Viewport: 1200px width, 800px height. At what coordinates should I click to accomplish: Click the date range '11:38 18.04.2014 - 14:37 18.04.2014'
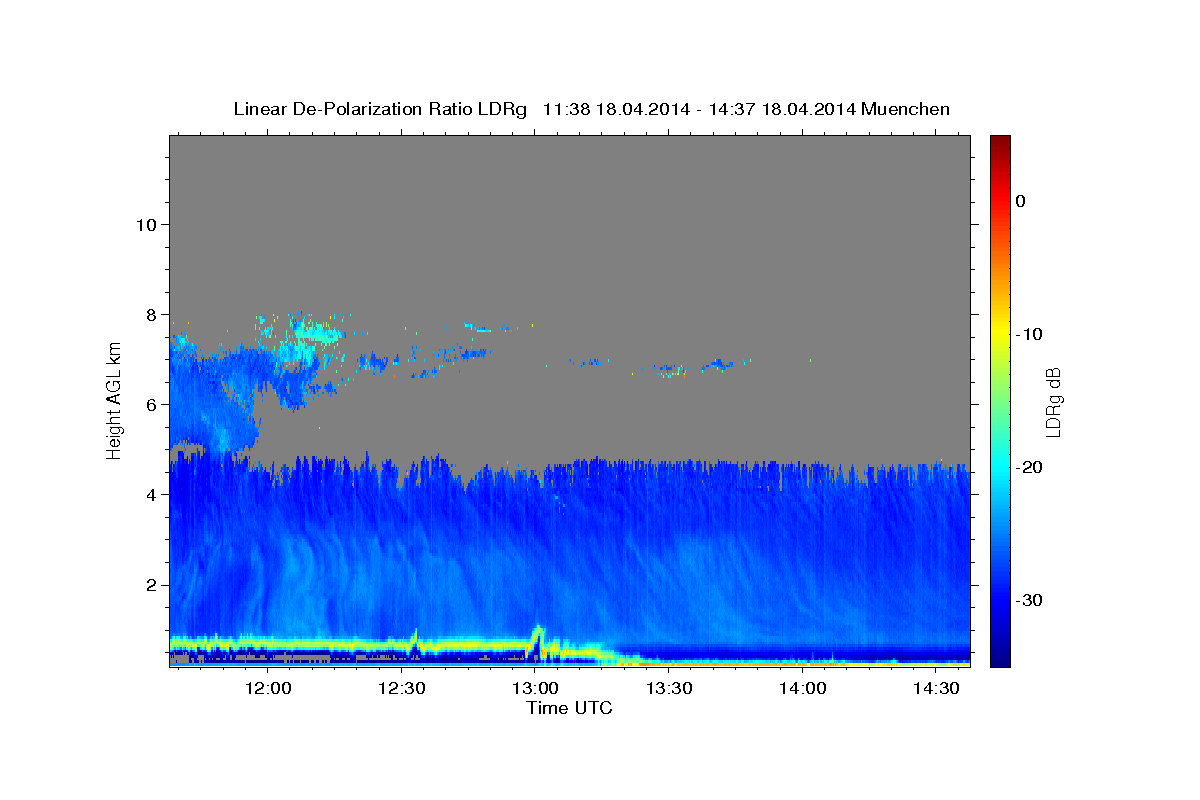699,109
